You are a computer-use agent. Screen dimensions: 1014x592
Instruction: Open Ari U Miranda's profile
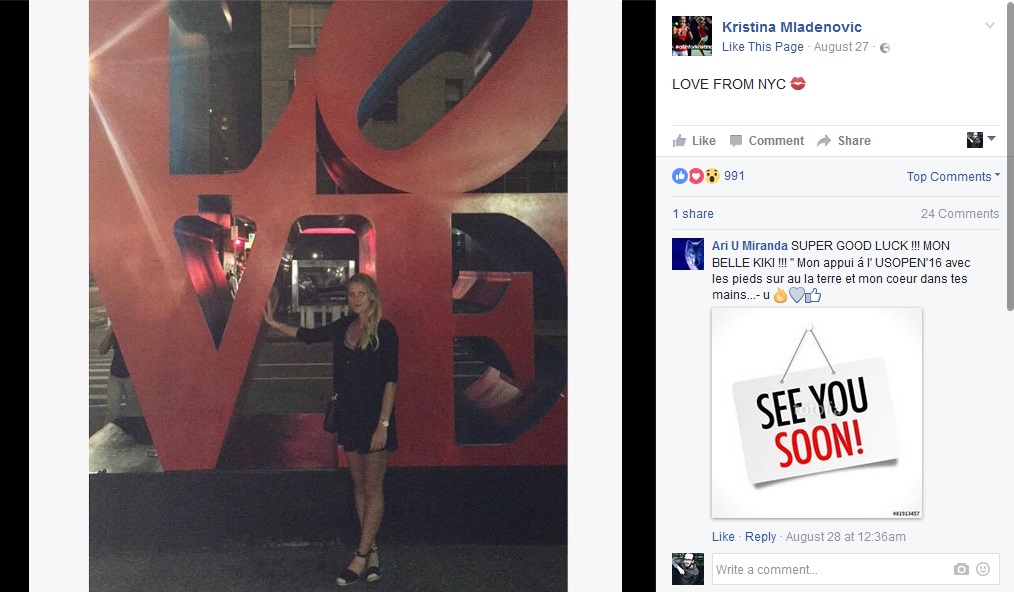(x=750, y=246)
